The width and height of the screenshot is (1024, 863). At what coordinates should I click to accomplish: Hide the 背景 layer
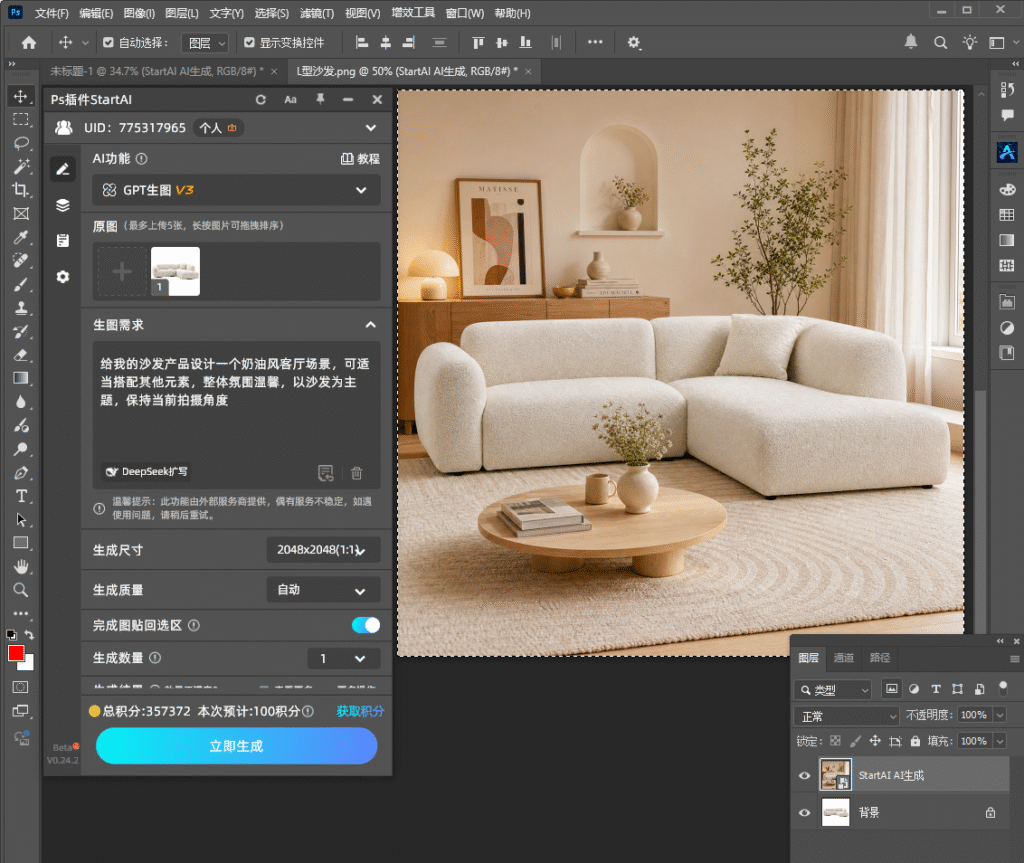click(x=805, y=813)
